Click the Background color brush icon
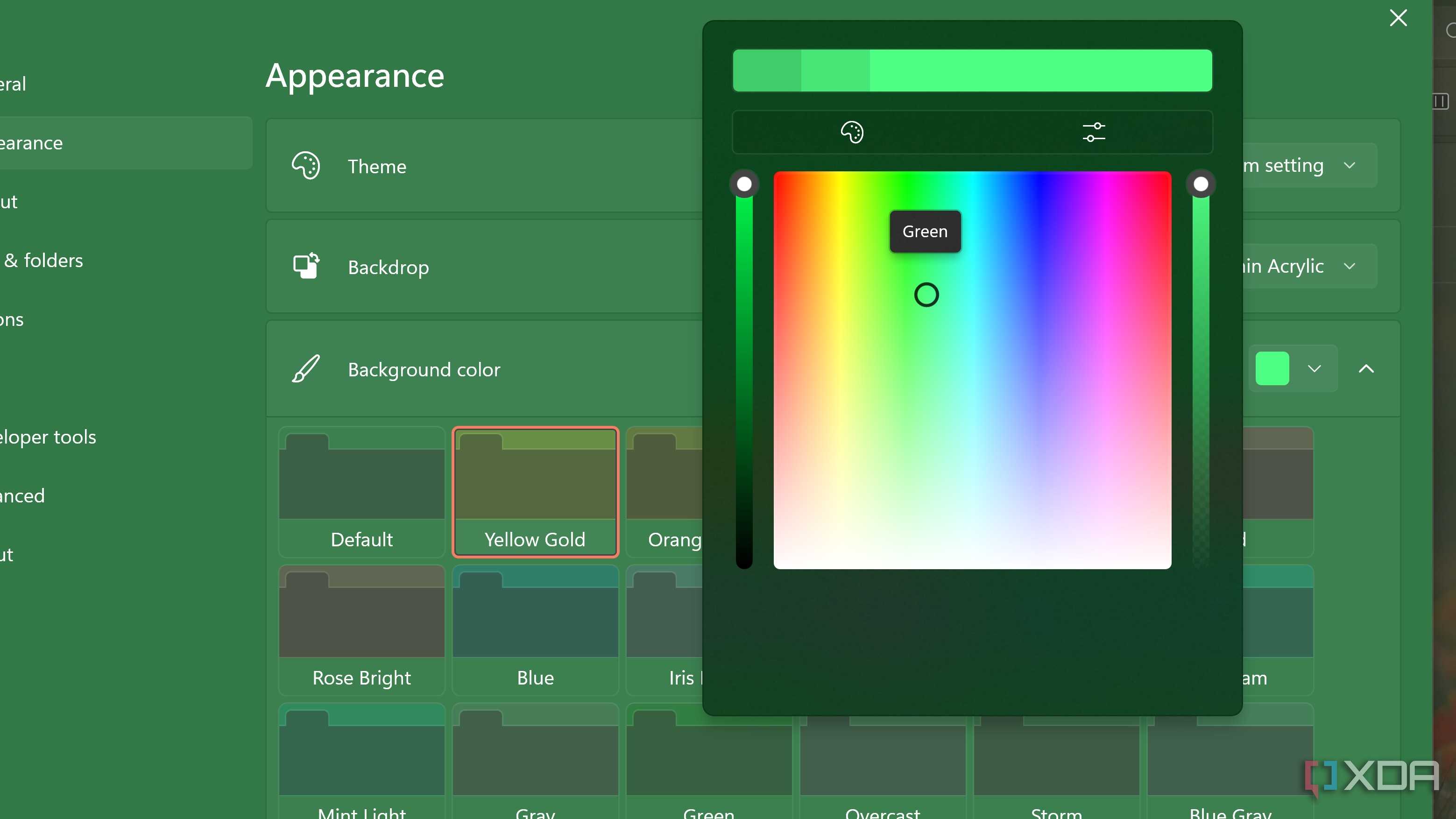The height and width of the screenshot is (819, 1456). coord(306,368)
